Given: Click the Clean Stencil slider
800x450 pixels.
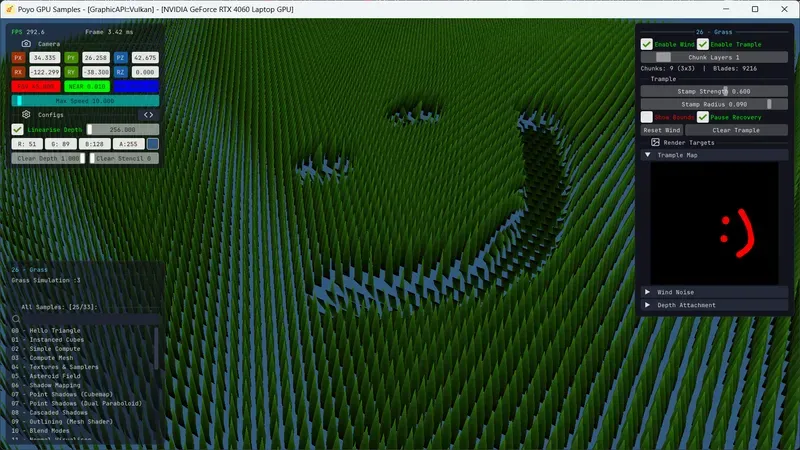Looking at the screenshot, I should (124, 158).
